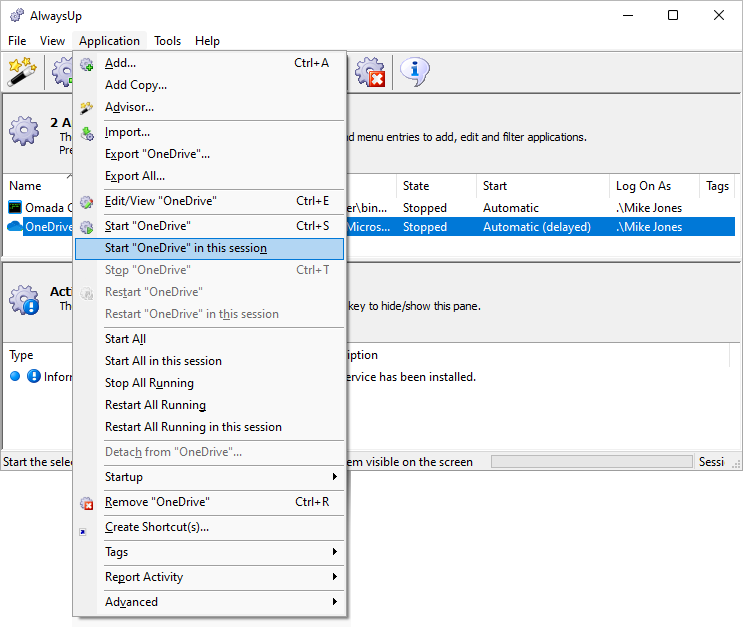Open the Startup submenu
This screenshot has height=627, width=743.
pos(209,477)
